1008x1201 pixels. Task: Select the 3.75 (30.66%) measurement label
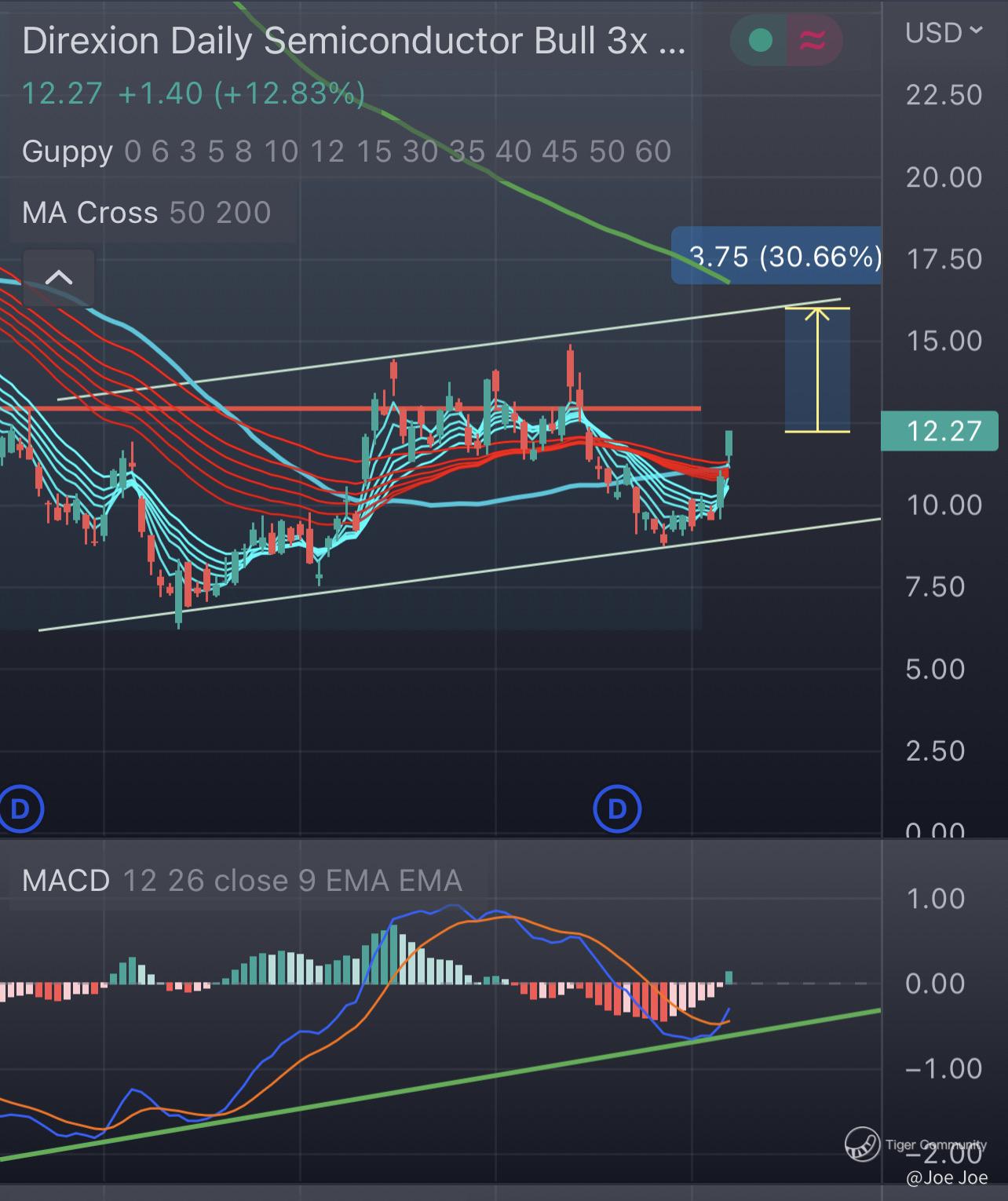(x=776, y=256)
